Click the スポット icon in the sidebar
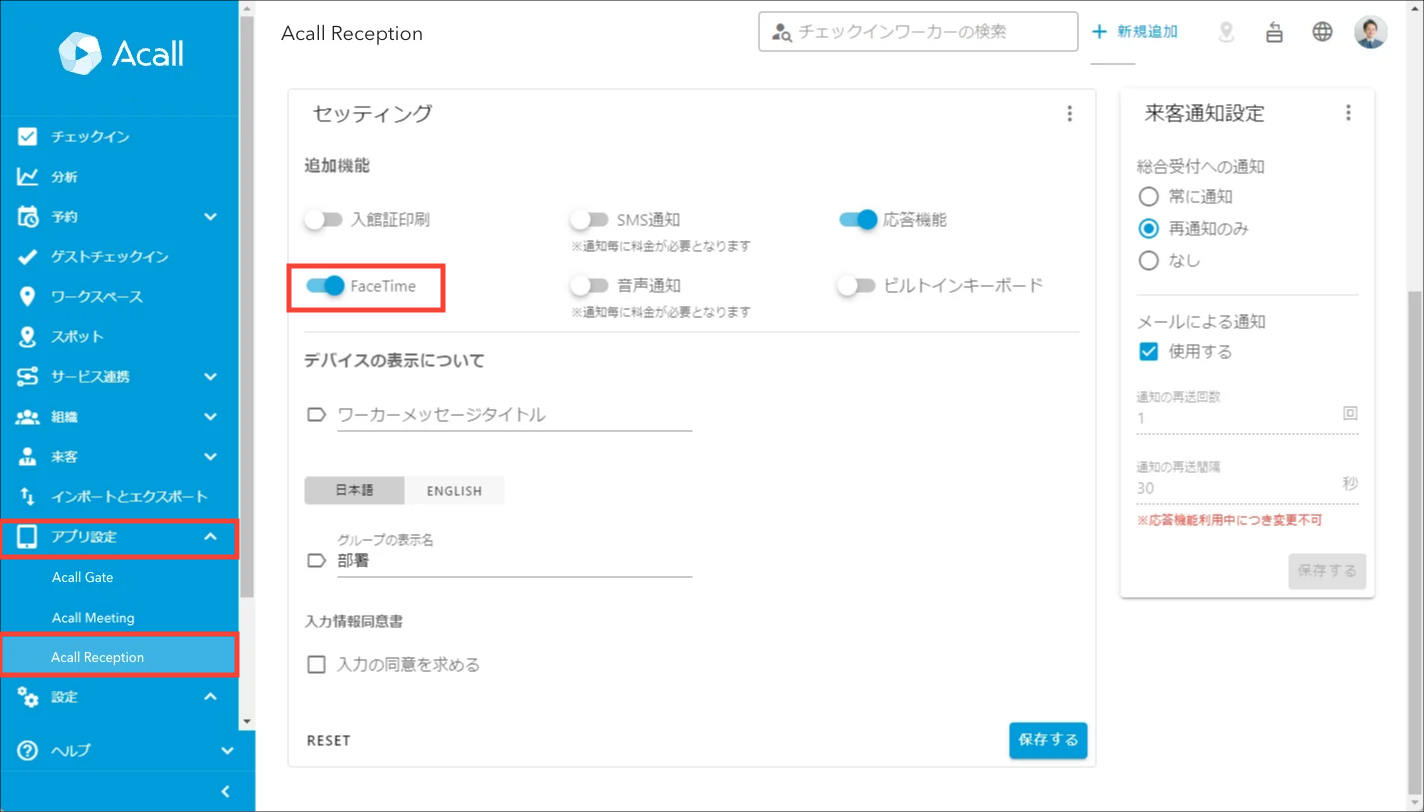The width and height of the screenshot is (1424, 812). point(28,337)
